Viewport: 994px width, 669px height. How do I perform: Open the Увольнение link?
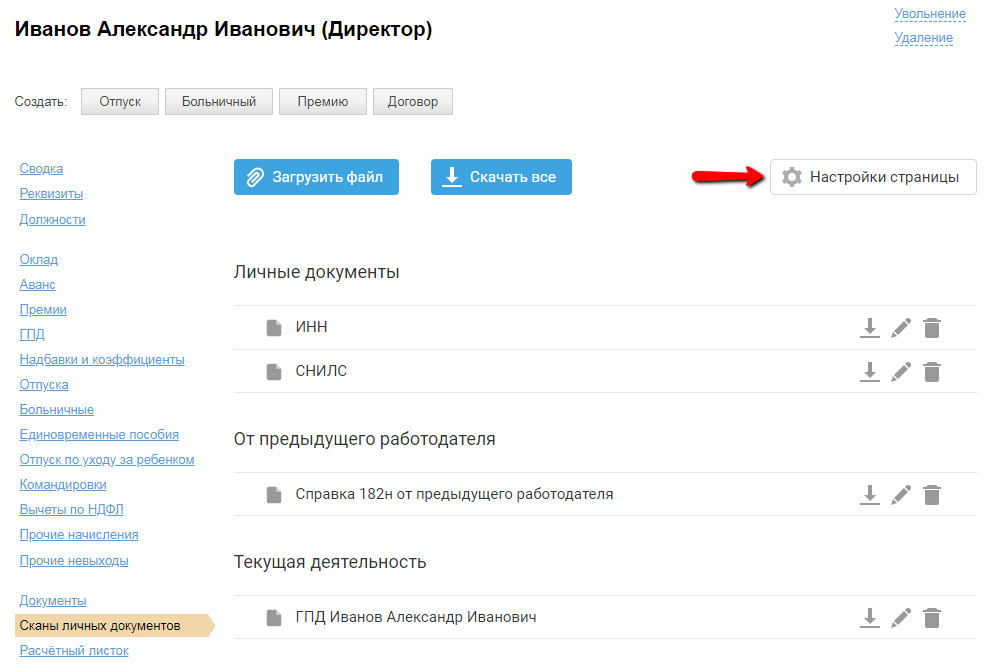click(930, 14)
